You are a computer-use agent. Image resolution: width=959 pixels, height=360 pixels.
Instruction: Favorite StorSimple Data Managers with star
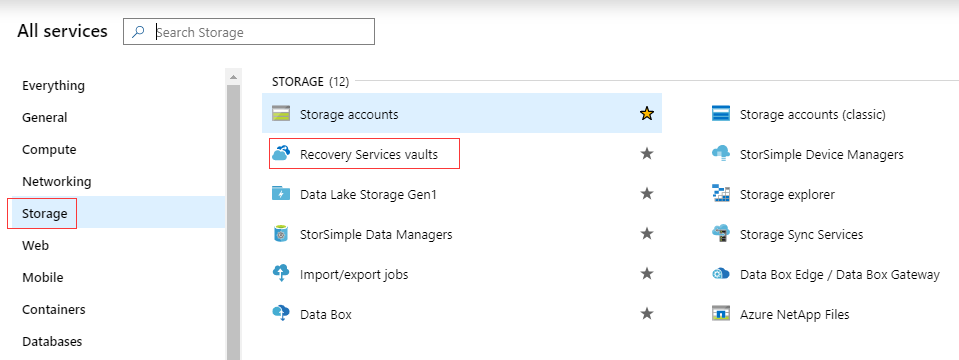tap(646, 233)
